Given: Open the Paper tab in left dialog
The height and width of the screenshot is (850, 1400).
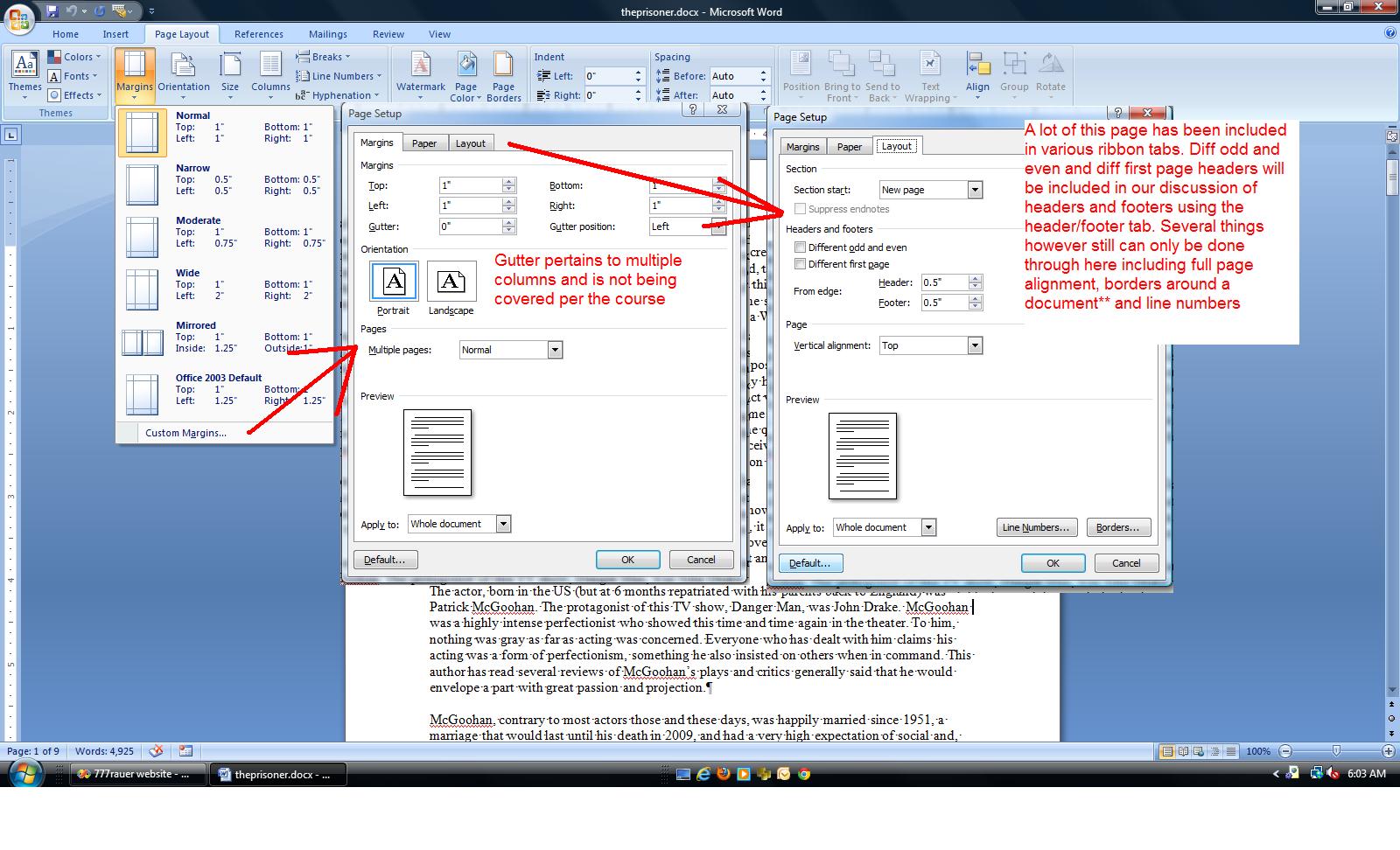Looking at the screenshot, I should click(424, 143).
